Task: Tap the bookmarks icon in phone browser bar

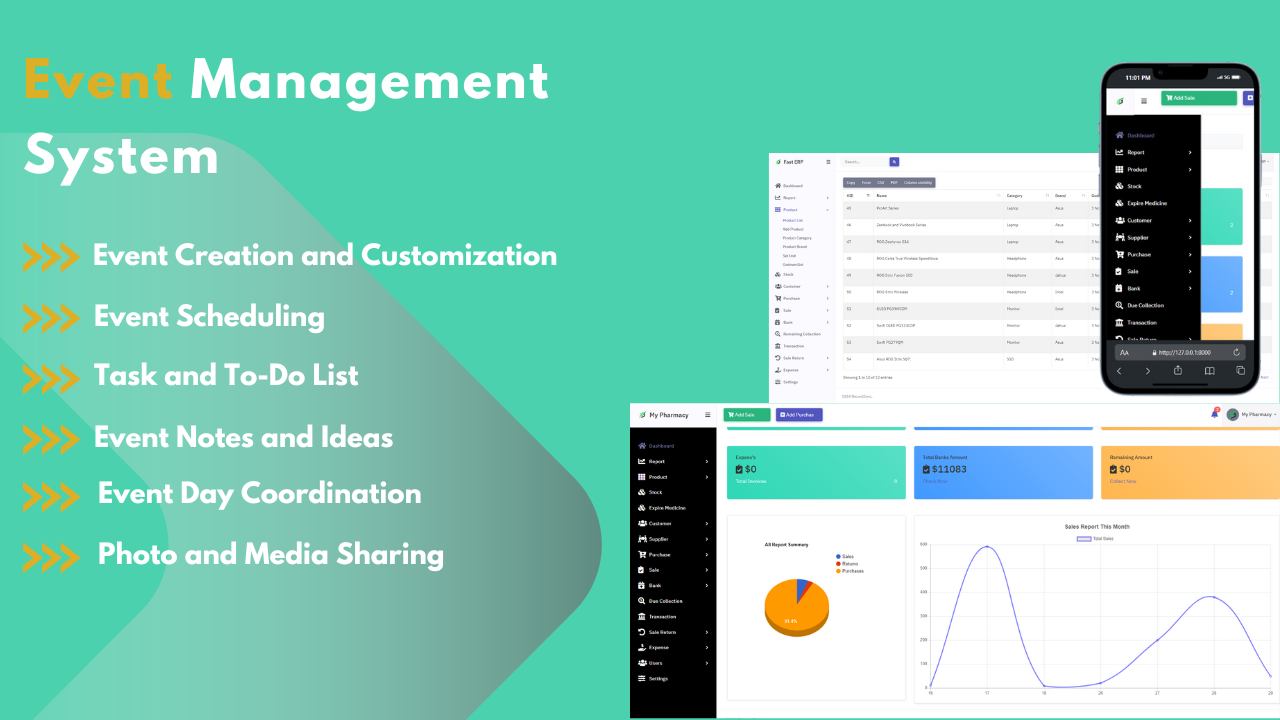Action: point(1209,370)
